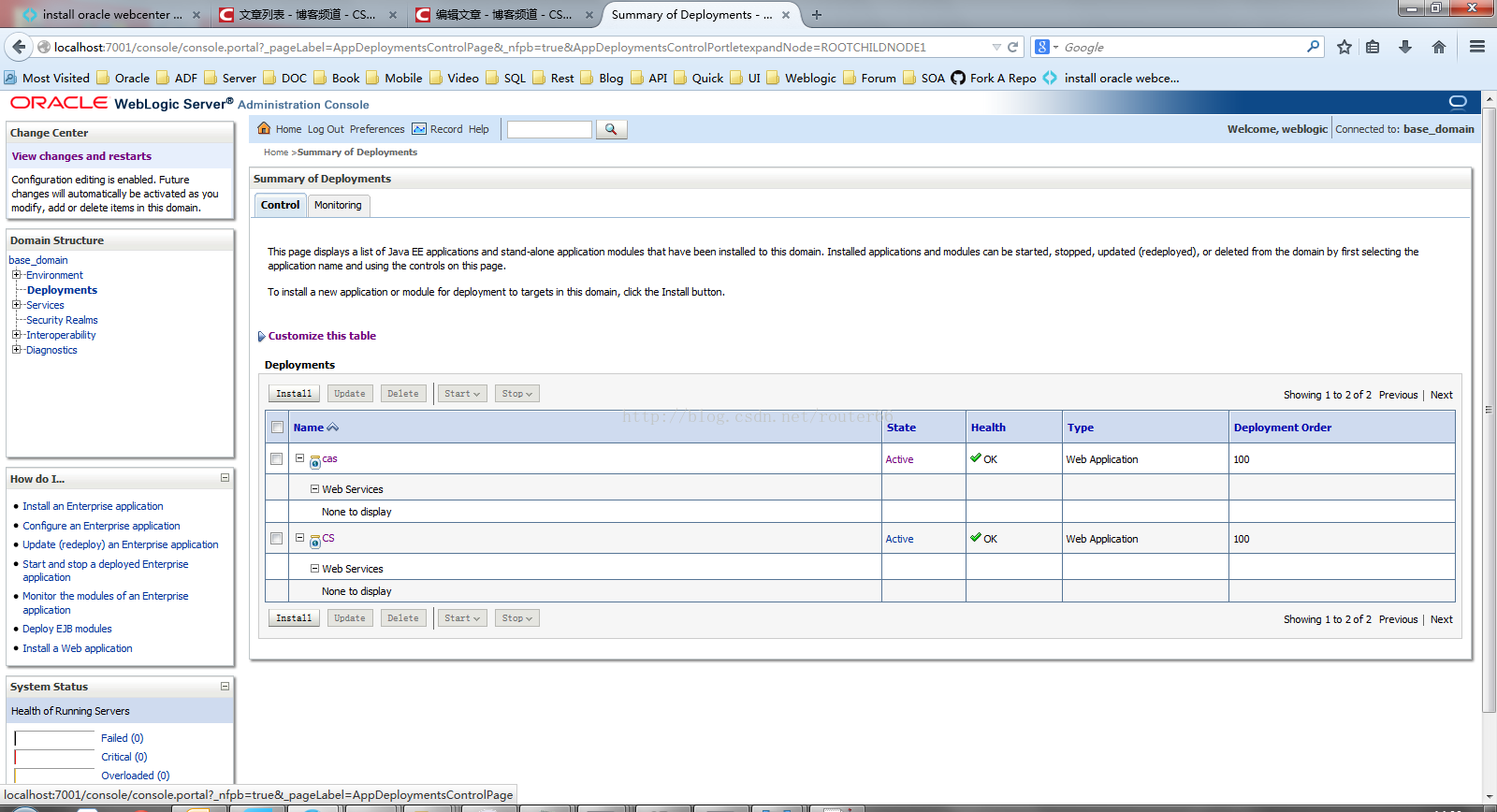Screen dimensions: 1497x812
Task: Open the Most Visited bookmark icon
Action: tap(10, 79)
